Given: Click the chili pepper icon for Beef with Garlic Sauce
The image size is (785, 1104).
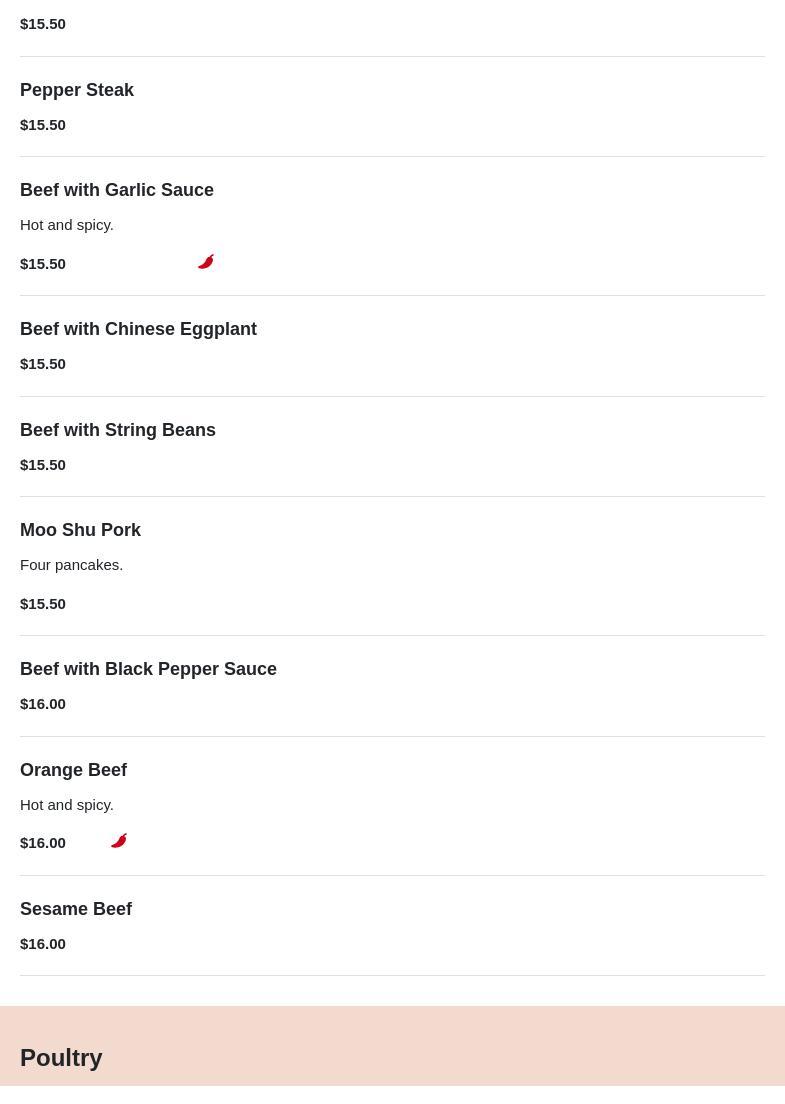Looking at the screenshot, I should click(206, 262).
